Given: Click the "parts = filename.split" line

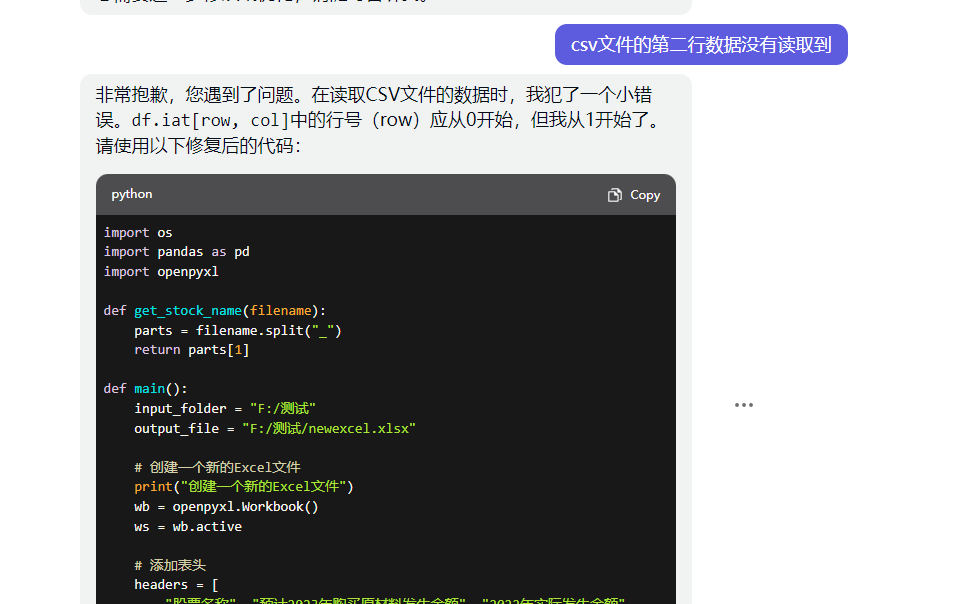Looking at the screenshot, I should click(x=238, y=330).
